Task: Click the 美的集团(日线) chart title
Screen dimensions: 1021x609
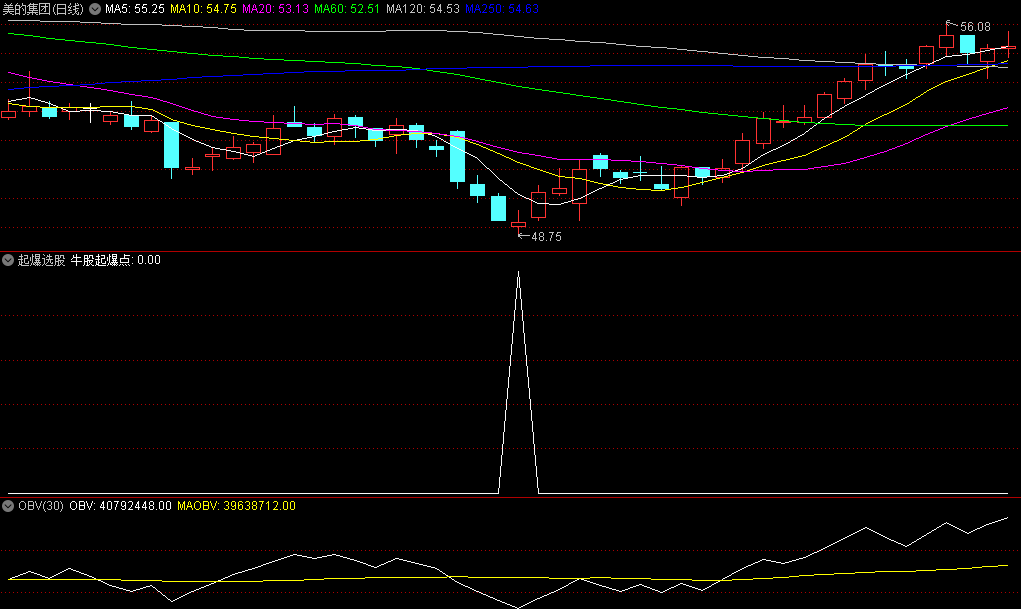Action: (x=43, y=9)
